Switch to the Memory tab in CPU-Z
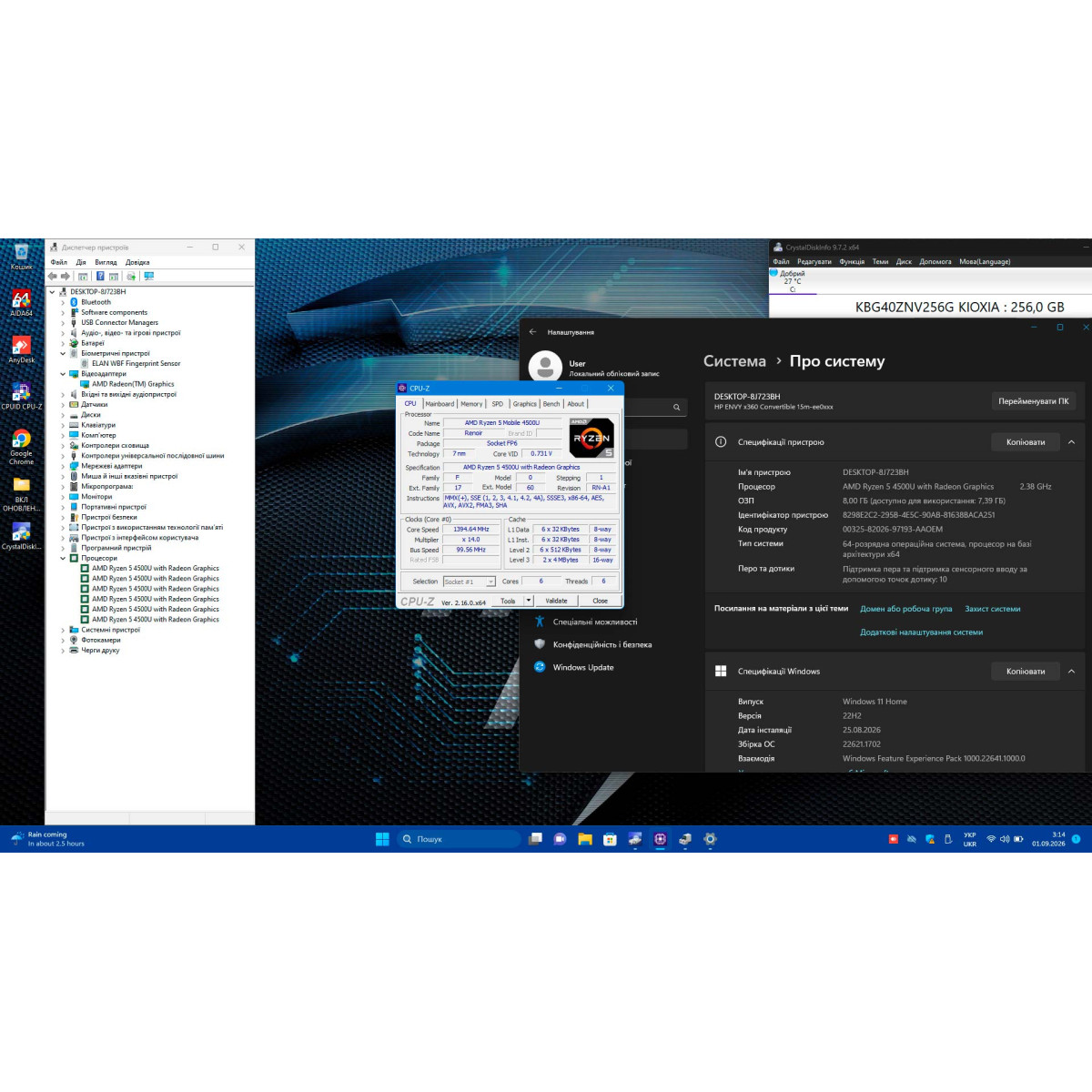The image size is (1092, 1092). coord(471,404)
